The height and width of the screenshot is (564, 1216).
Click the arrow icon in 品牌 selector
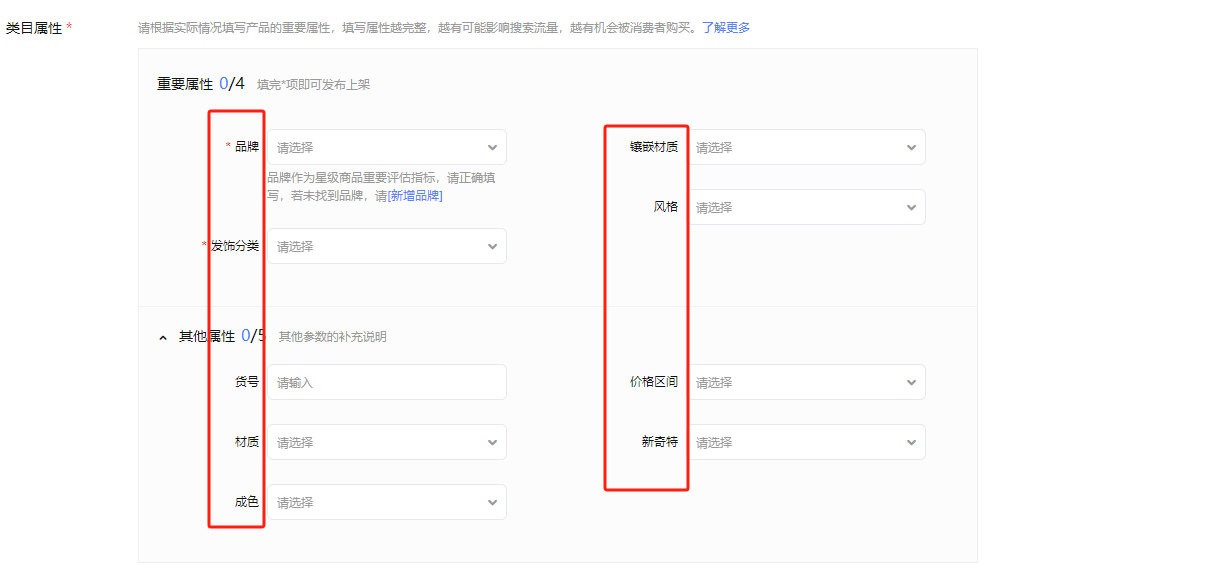(x=492, y=148)
